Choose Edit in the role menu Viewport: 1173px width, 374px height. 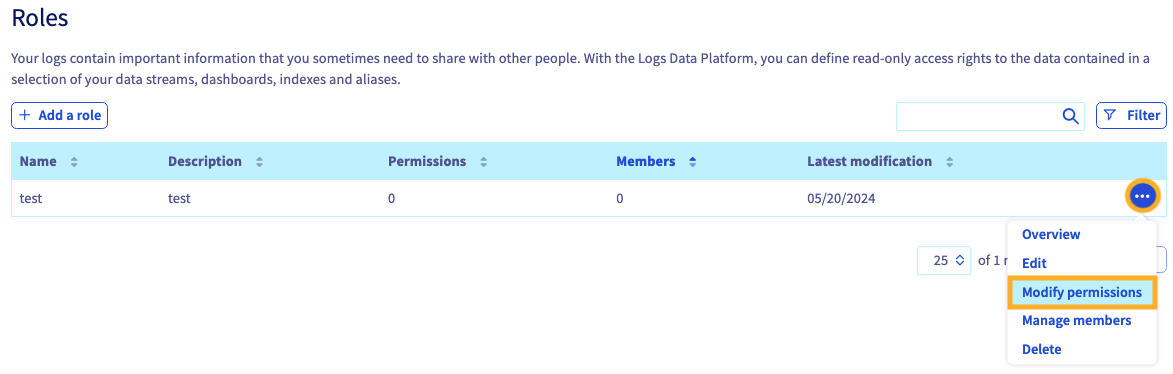pos(1034,263)
